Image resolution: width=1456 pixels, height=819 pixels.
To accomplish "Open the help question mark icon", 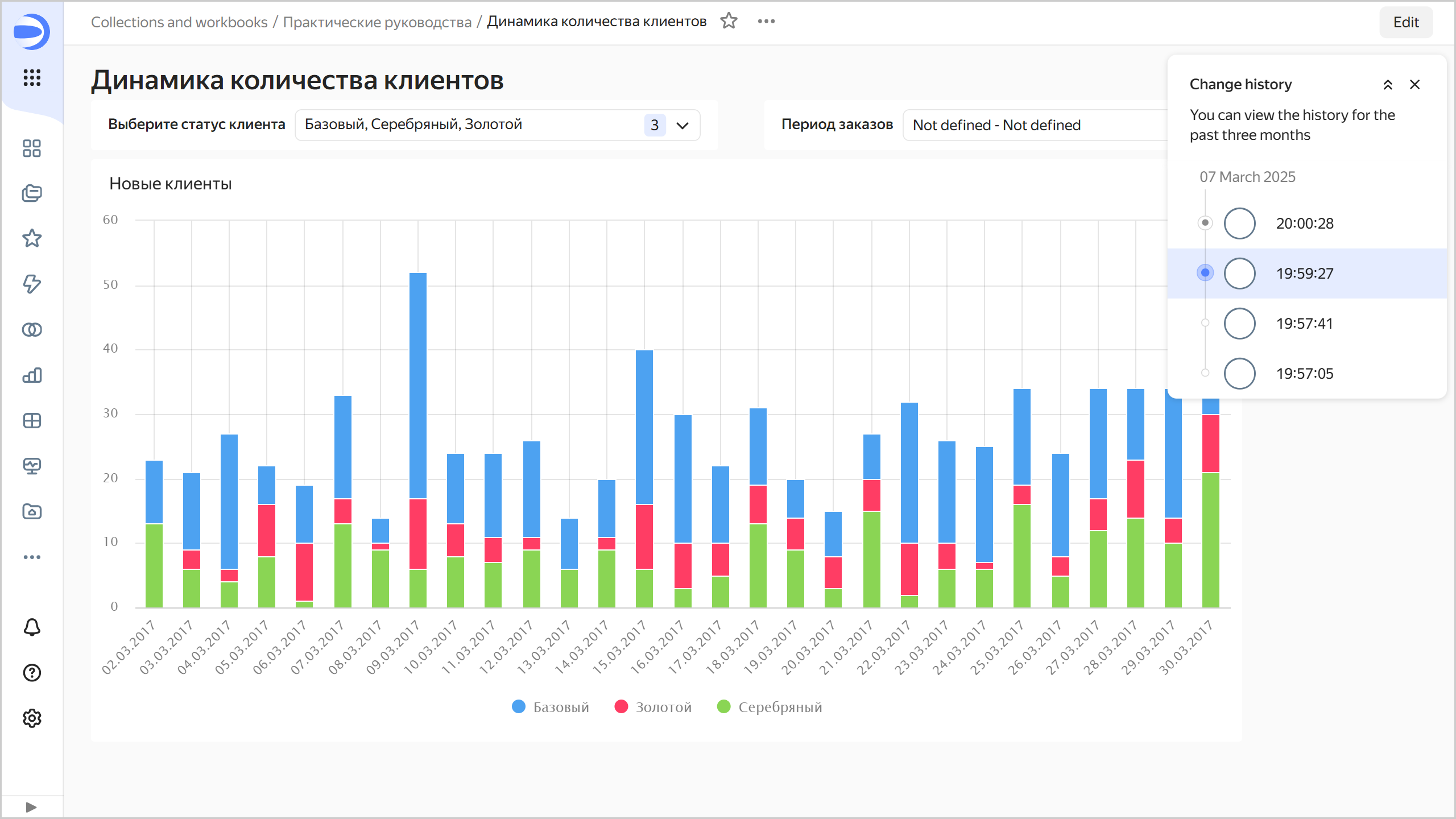I will (32, 673).
